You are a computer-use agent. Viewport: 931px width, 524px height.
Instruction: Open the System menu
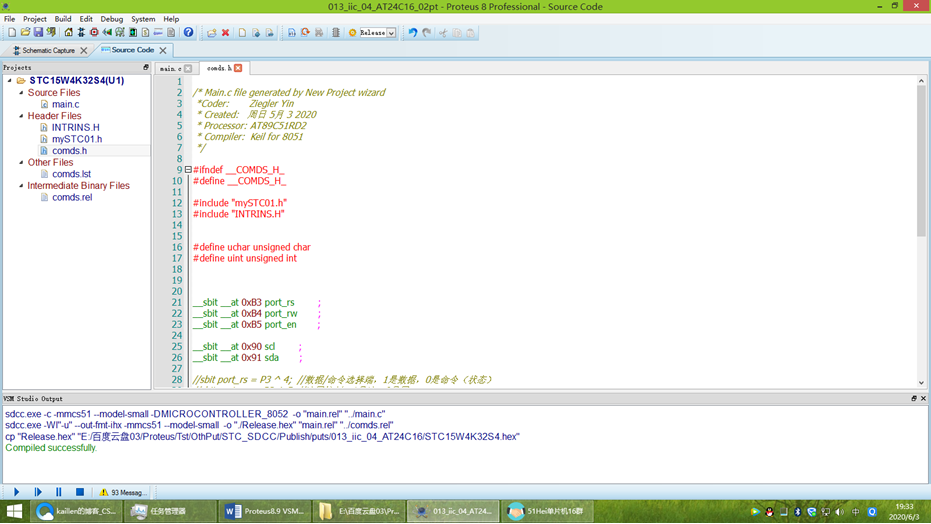[x=143, y=19]
